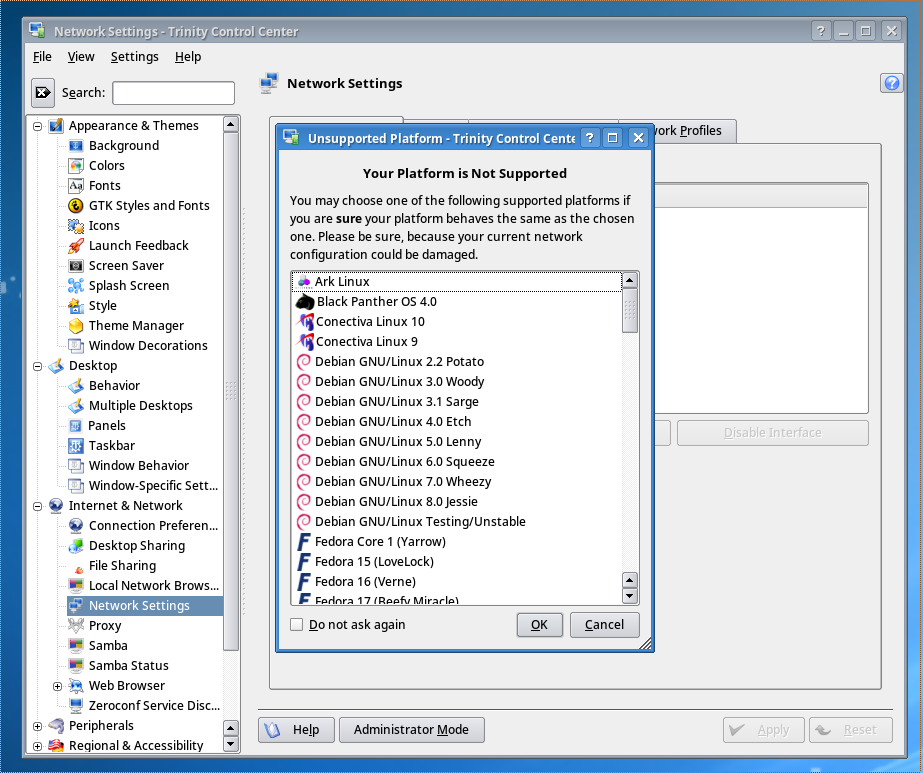Click the platform list scrollbar thumb
This screenshot has height=773, width=923.
pos(630,310)
